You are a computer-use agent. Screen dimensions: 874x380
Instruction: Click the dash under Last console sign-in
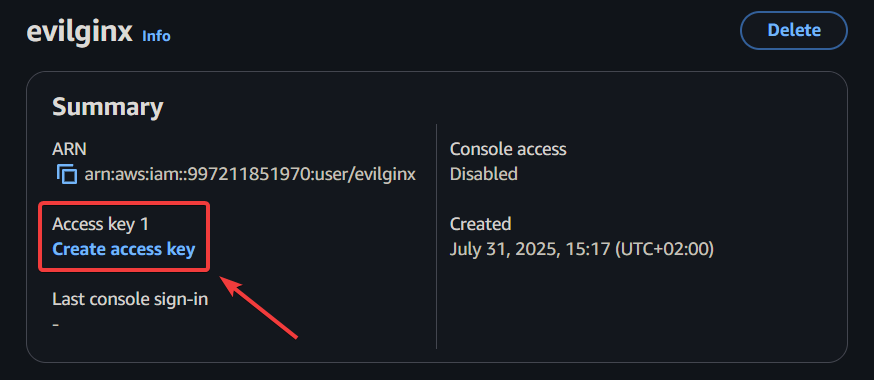56,324
